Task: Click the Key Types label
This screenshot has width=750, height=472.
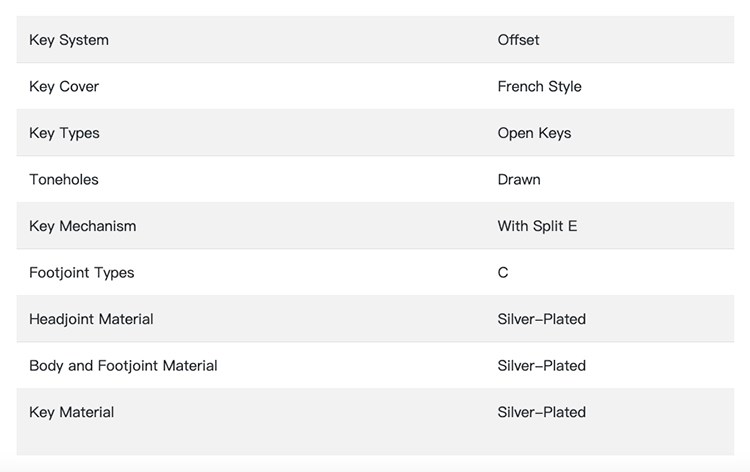Action: tap(64, 133)
